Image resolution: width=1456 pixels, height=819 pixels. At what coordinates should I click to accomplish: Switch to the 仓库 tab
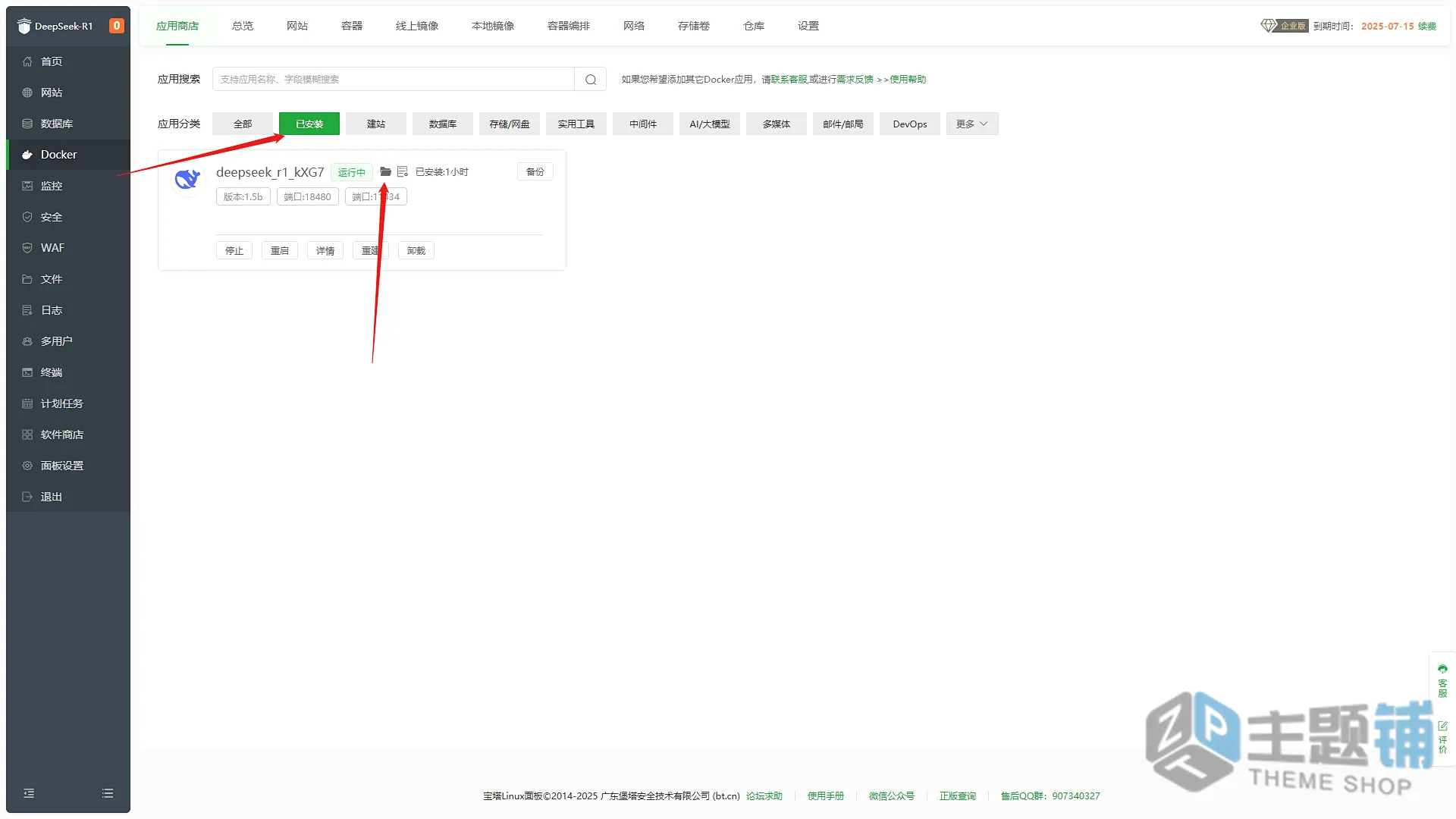(x=754, y=26)
